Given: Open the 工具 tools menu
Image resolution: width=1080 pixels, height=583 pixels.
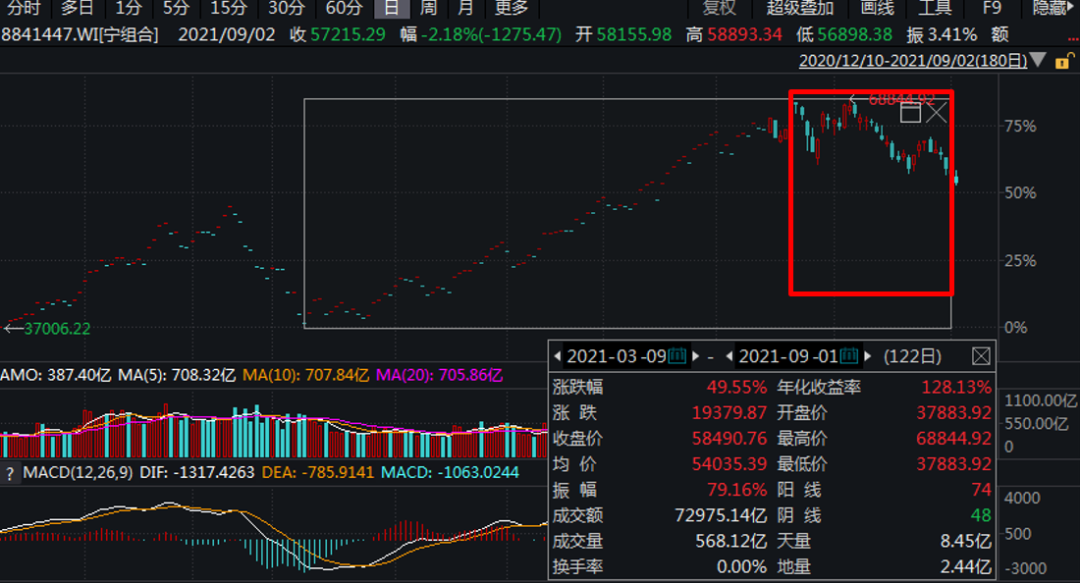Looking at the screenshot, I should point(935,8).
